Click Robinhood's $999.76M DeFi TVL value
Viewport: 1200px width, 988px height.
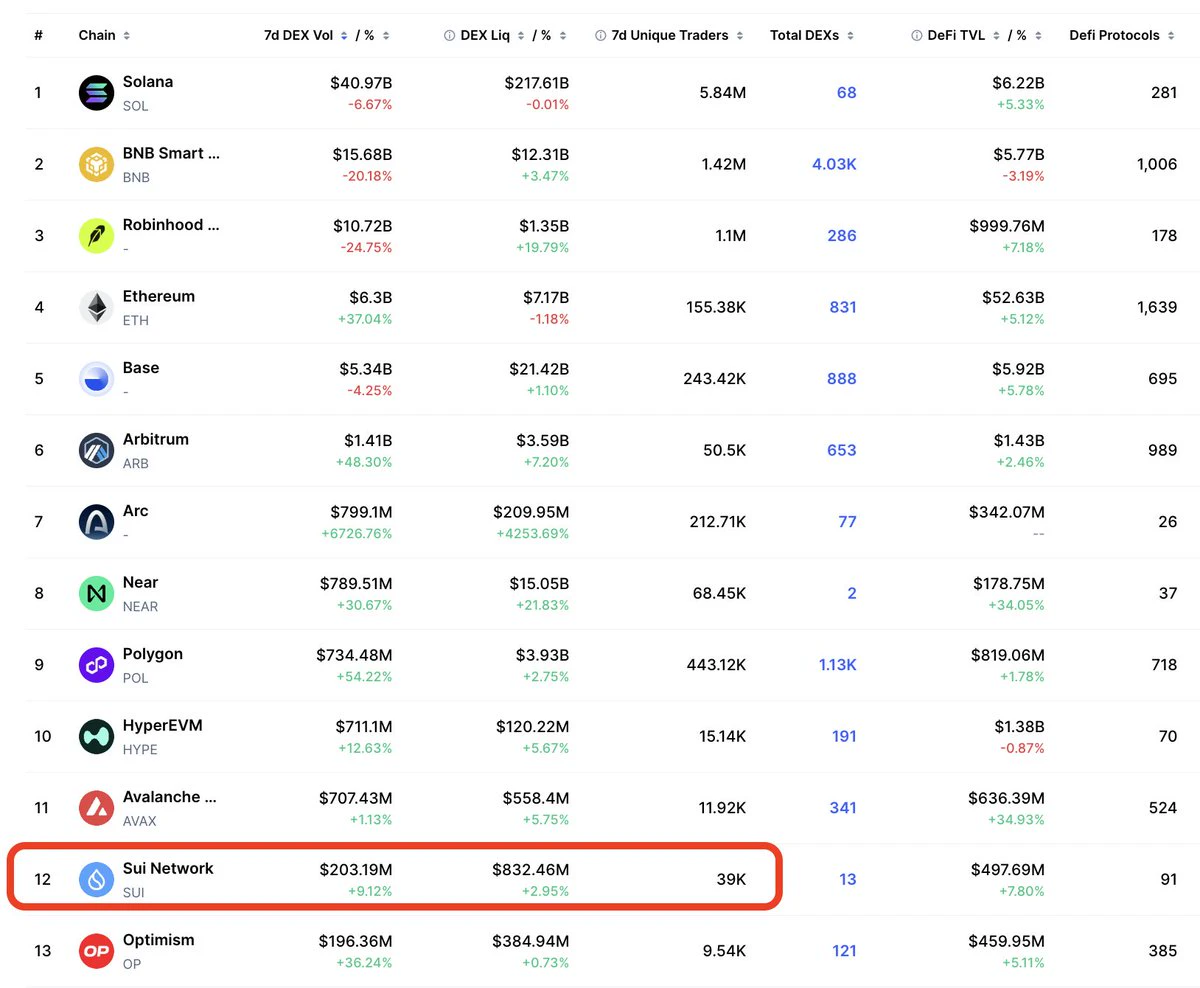click(x=1007, y=226)
